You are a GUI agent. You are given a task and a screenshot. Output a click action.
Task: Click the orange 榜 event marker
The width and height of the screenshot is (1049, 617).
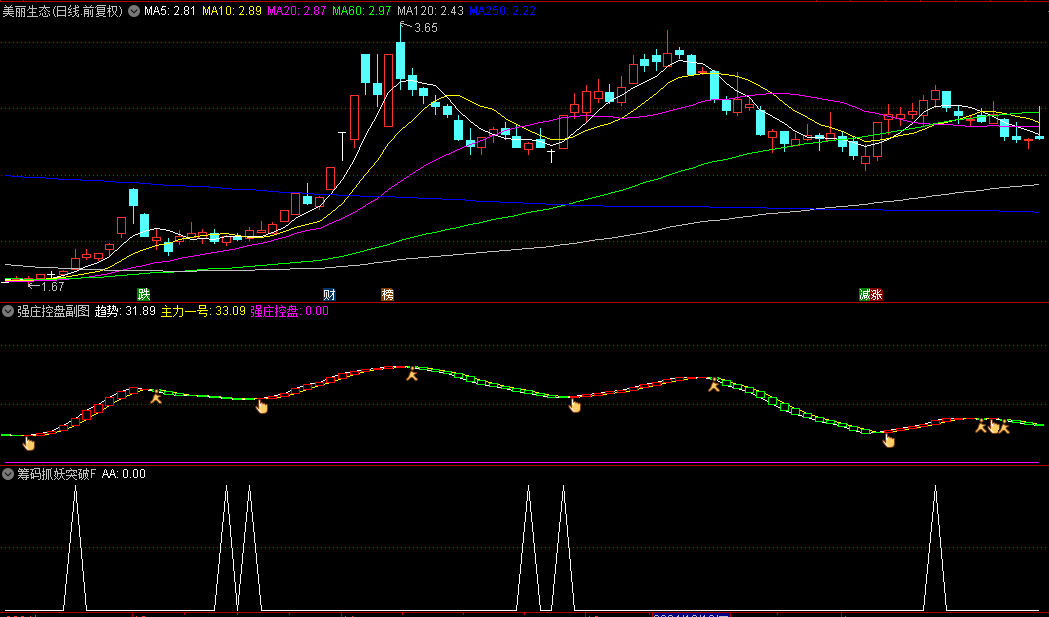(387, 294)
